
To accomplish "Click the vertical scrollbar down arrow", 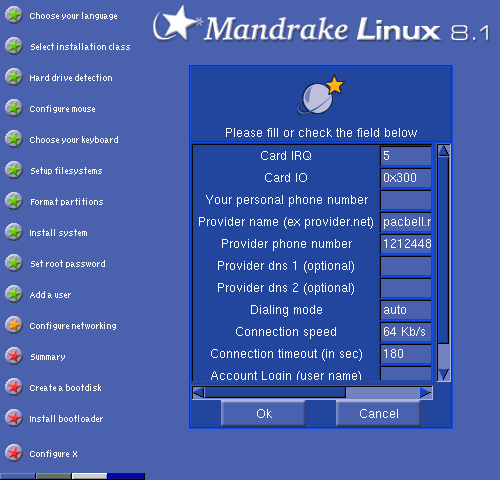I will [444, 374].
